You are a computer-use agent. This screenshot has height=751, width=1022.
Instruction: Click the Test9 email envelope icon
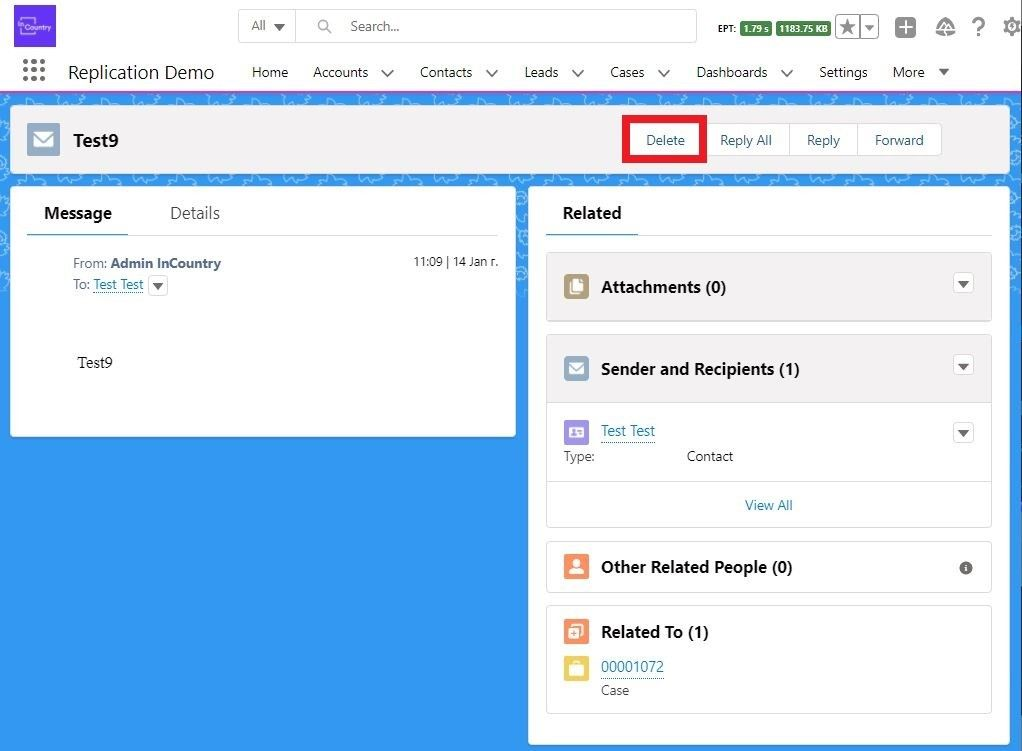[44, 140]
